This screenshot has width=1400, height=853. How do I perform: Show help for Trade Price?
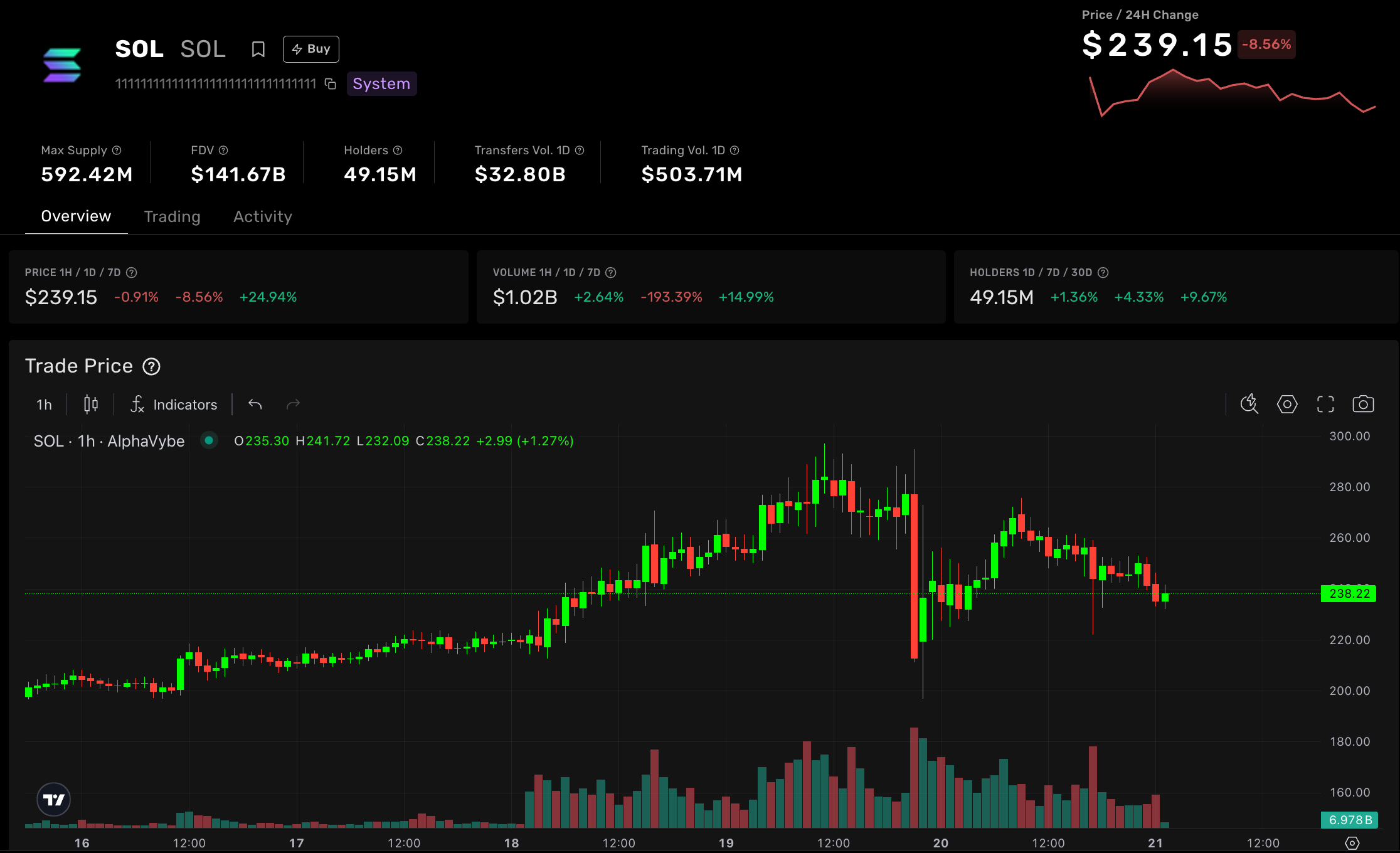coord(151,366)
